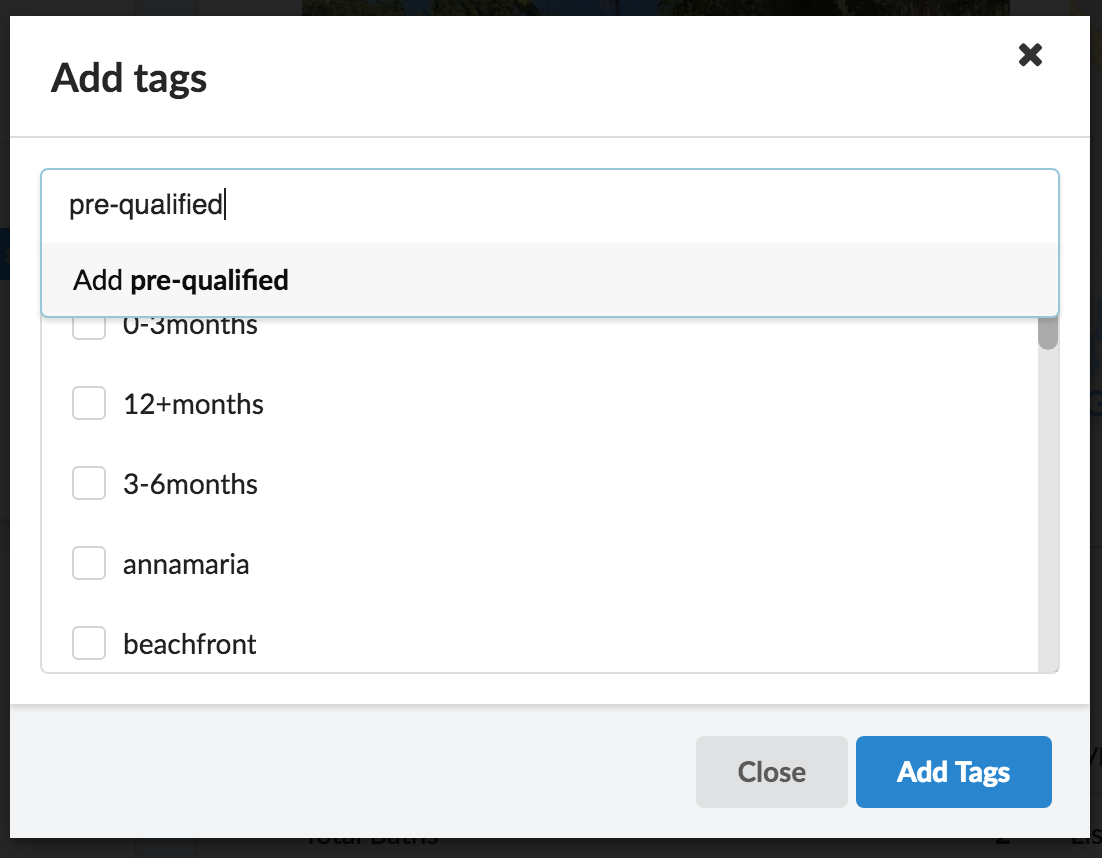Screen dimensions: 1102x858
Task: Click the dimmed photo backdrop above dialog
Action: [x=650, y=7]
